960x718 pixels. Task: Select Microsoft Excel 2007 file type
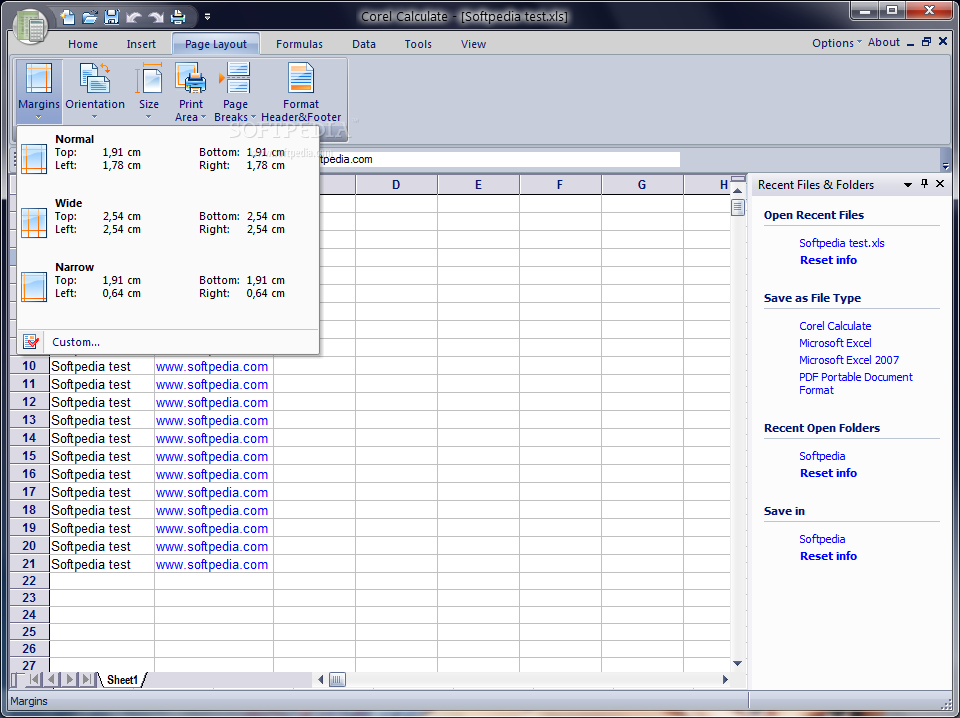tap(849, 360)
